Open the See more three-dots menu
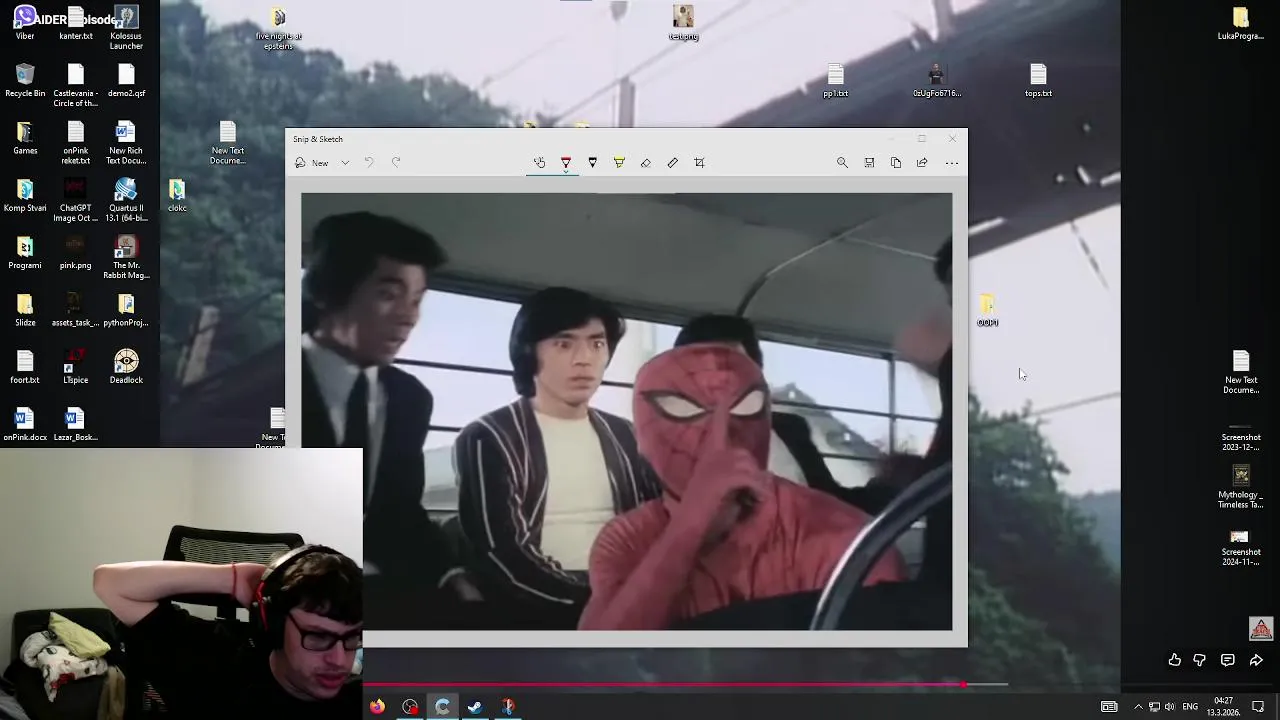This screenshot has width=1280, height=720. (952, 163)
